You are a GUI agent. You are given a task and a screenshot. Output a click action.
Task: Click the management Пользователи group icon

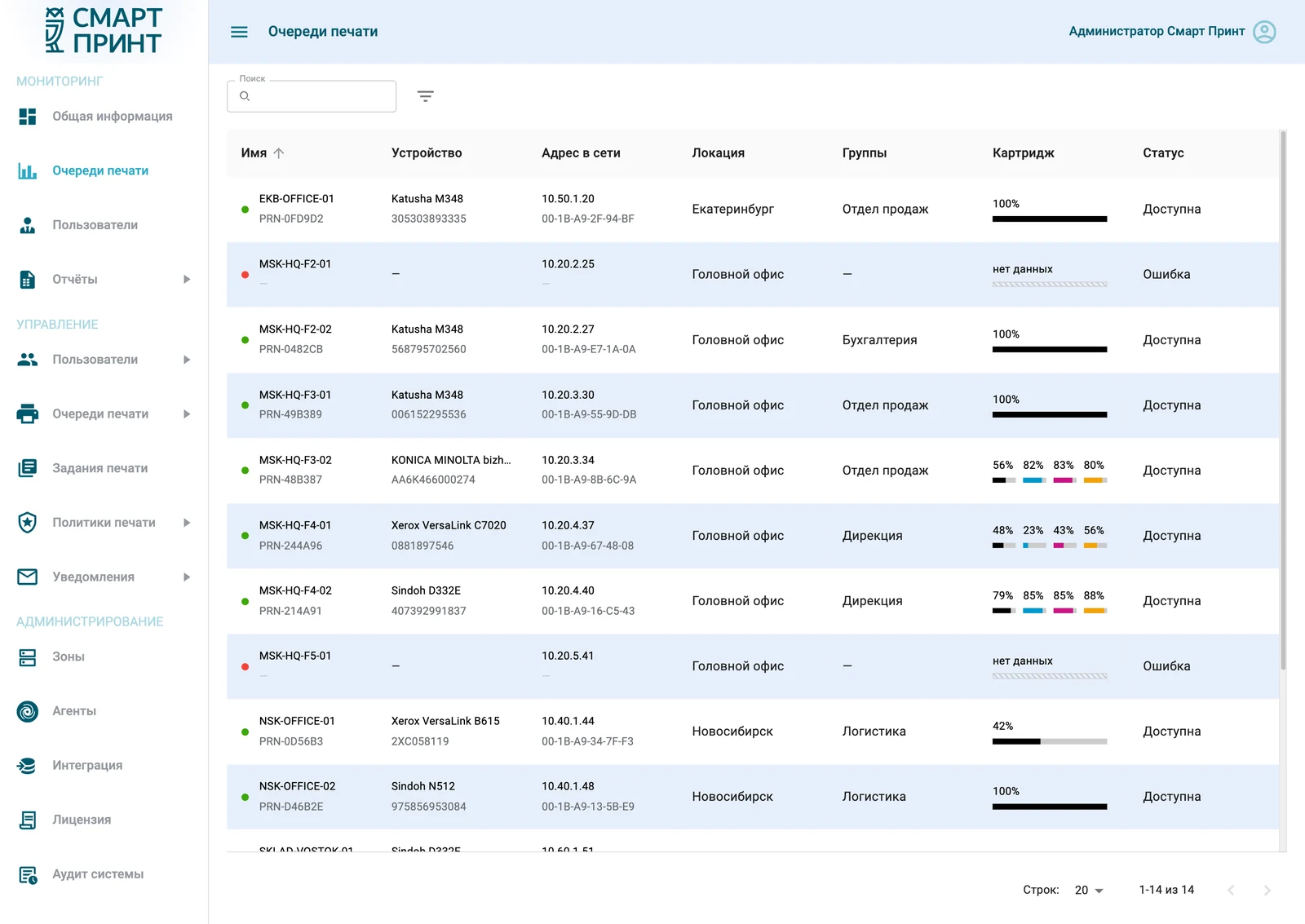tap(28, 360)
